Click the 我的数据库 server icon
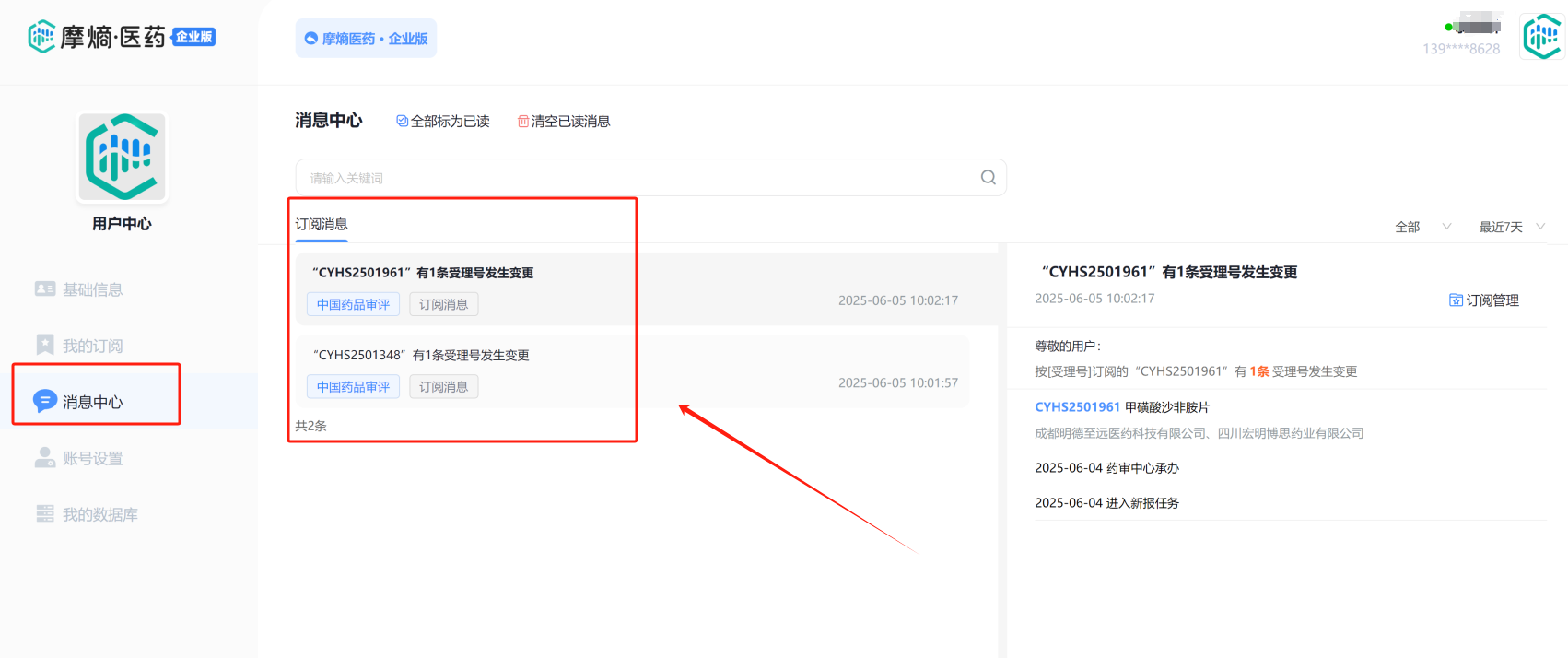This screenshot has height=658, width=1568. click(x=45, y=513)
